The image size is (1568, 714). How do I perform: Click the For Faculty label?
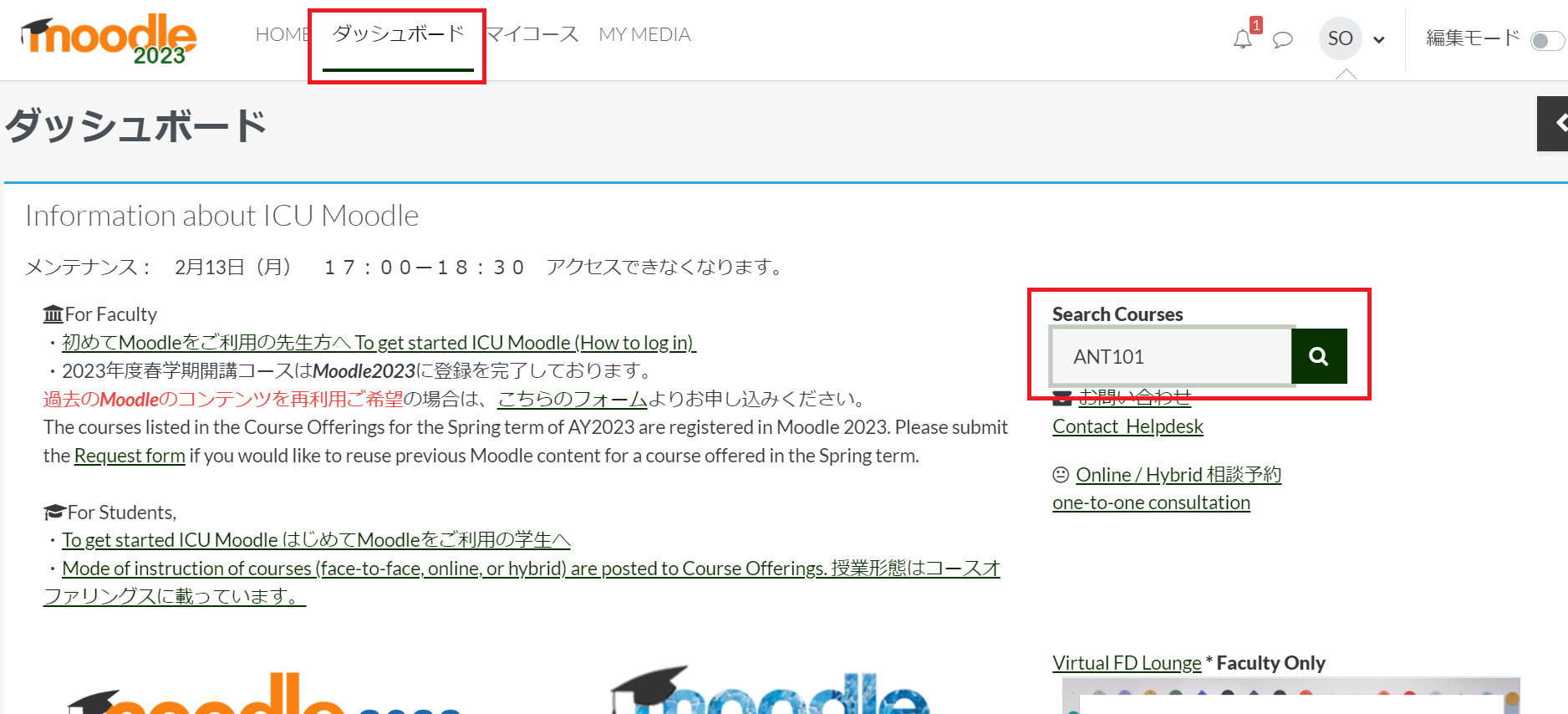[100, 314]
